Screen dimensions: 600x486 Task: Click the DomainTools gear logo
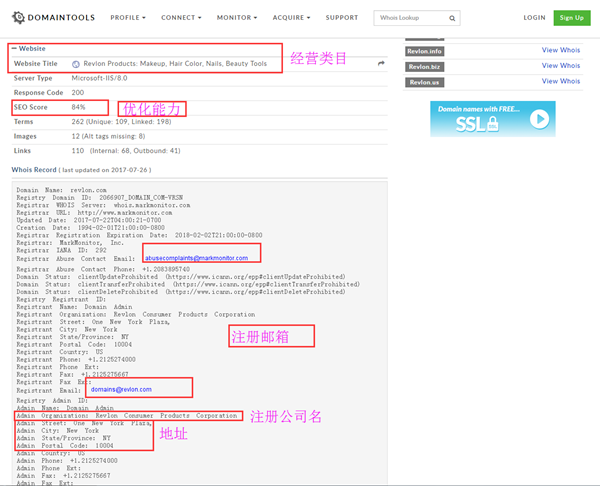(18, 18)
